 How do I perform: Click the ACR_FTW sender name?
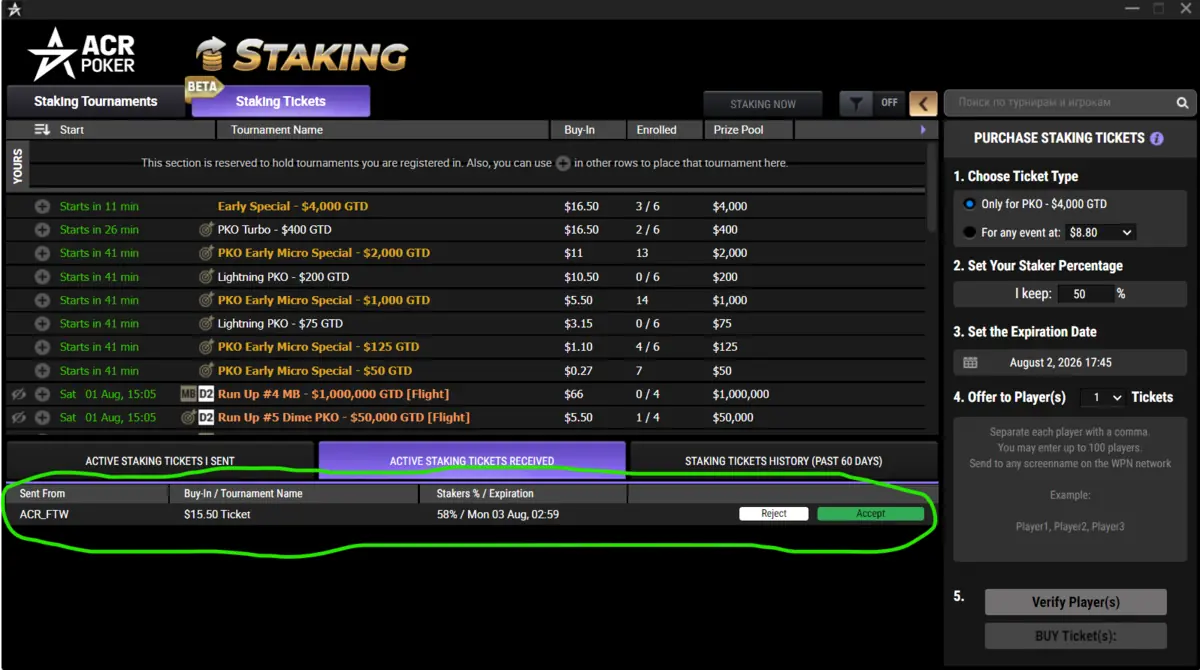[44, 514]
